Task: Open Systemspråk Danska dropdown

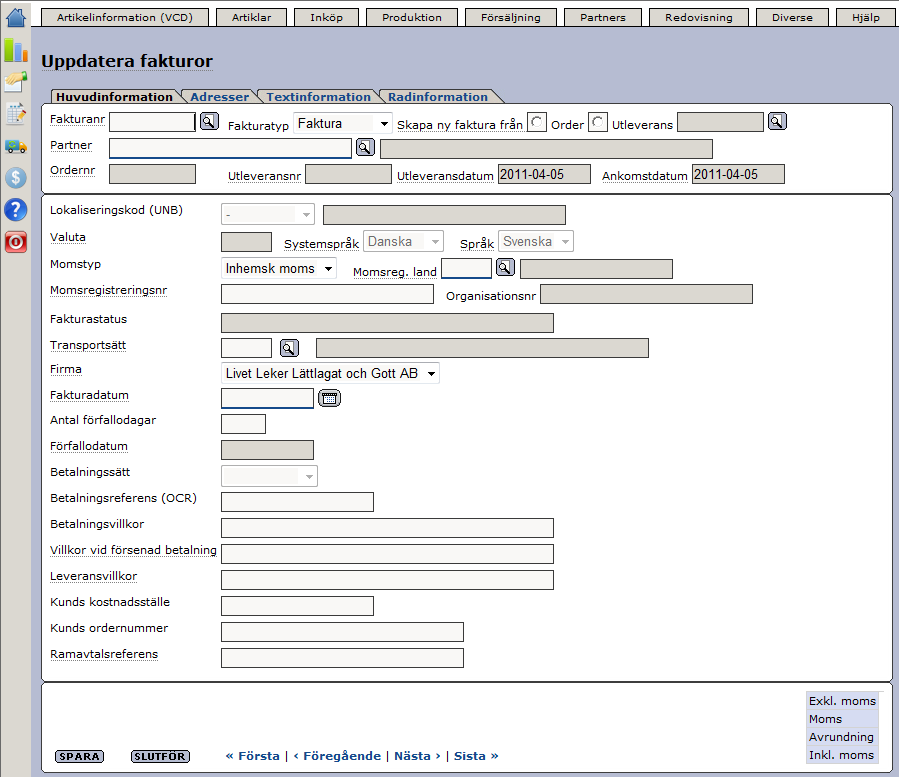Action: point(404,241)
